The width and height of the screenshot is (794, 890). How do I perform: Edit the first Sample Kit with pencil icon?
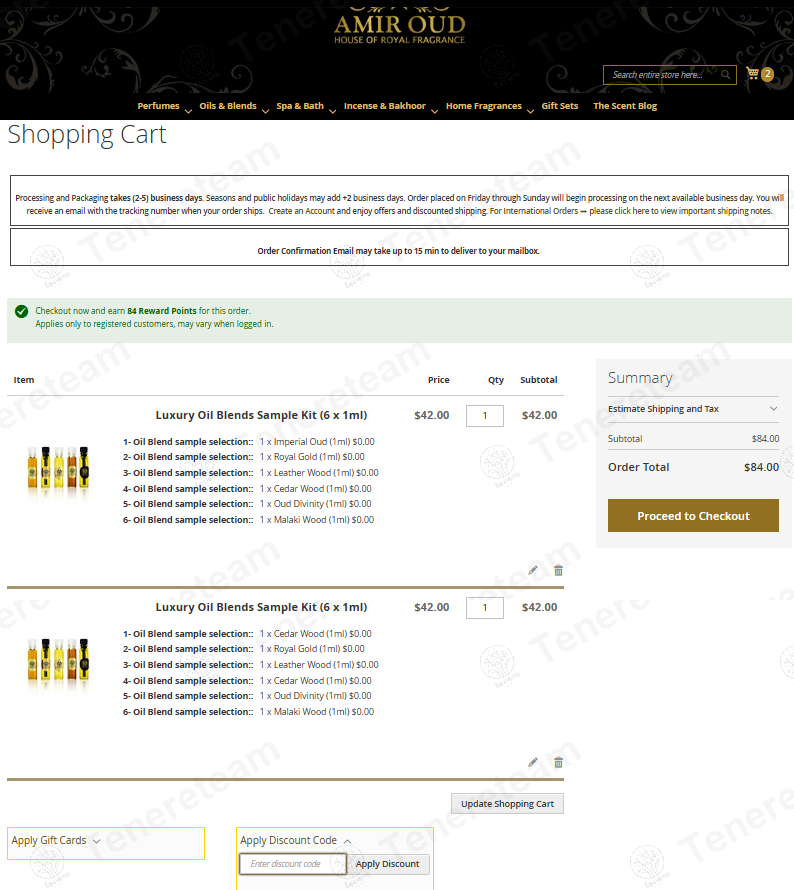(x=533, y=570)
